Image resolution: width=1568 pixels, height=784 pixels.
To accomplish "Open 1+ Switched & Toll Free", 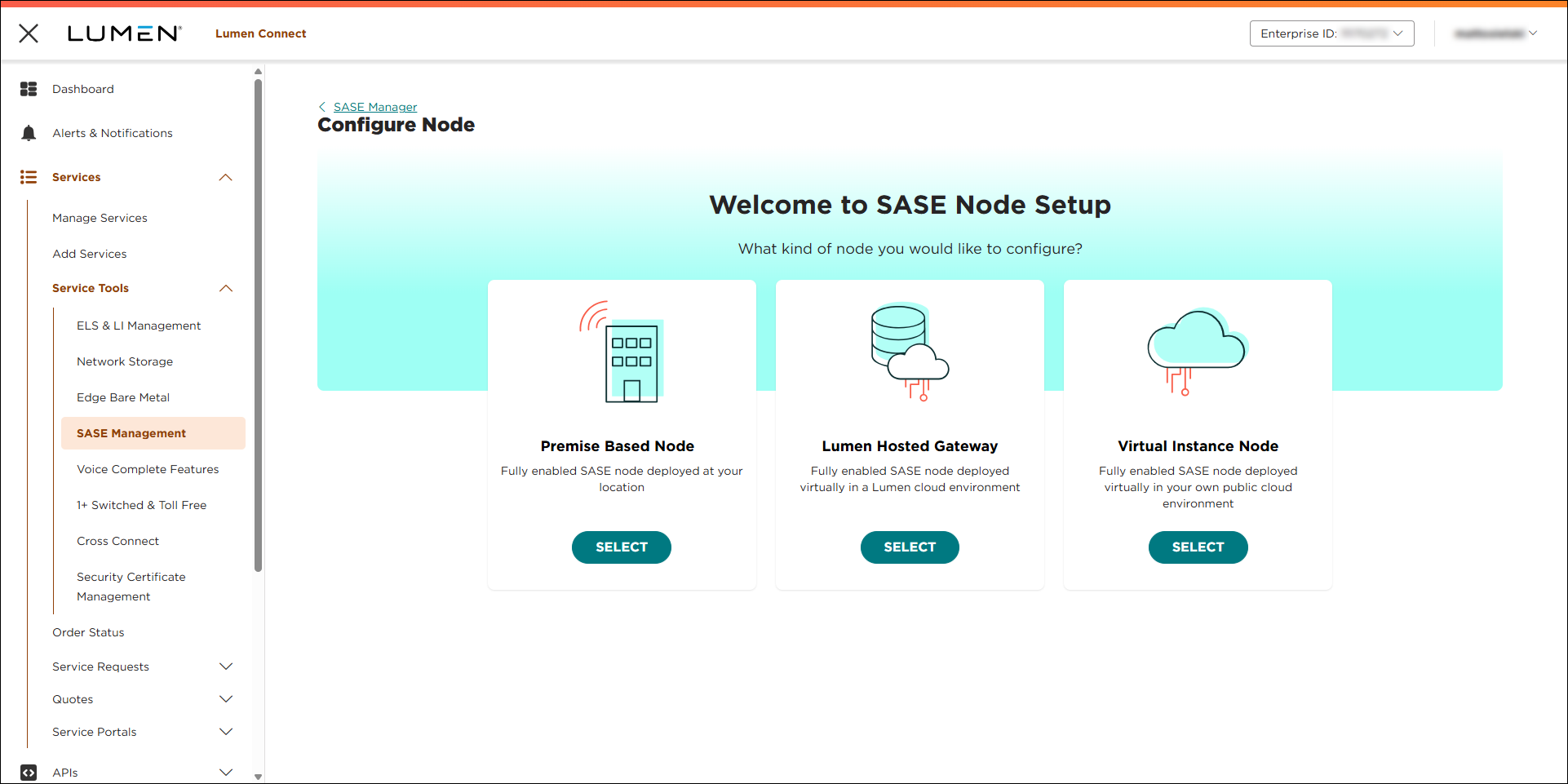I will click(142, 505).
